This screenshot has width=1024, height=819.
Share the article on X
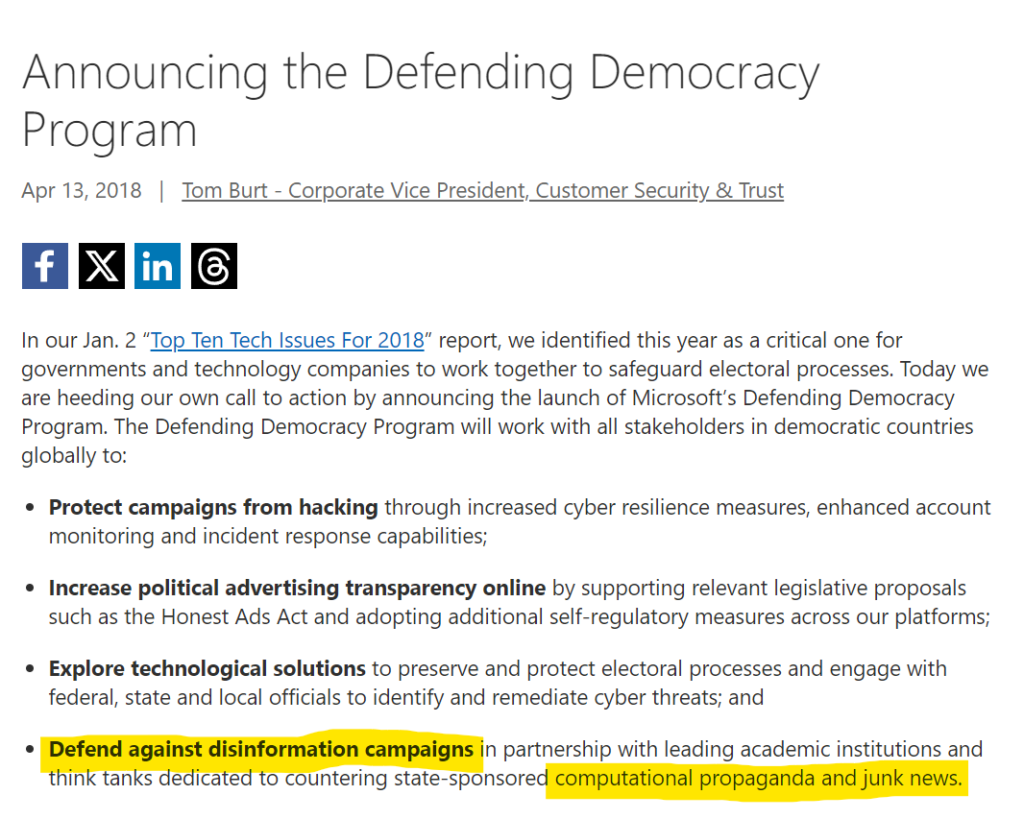tap(101, 266)
